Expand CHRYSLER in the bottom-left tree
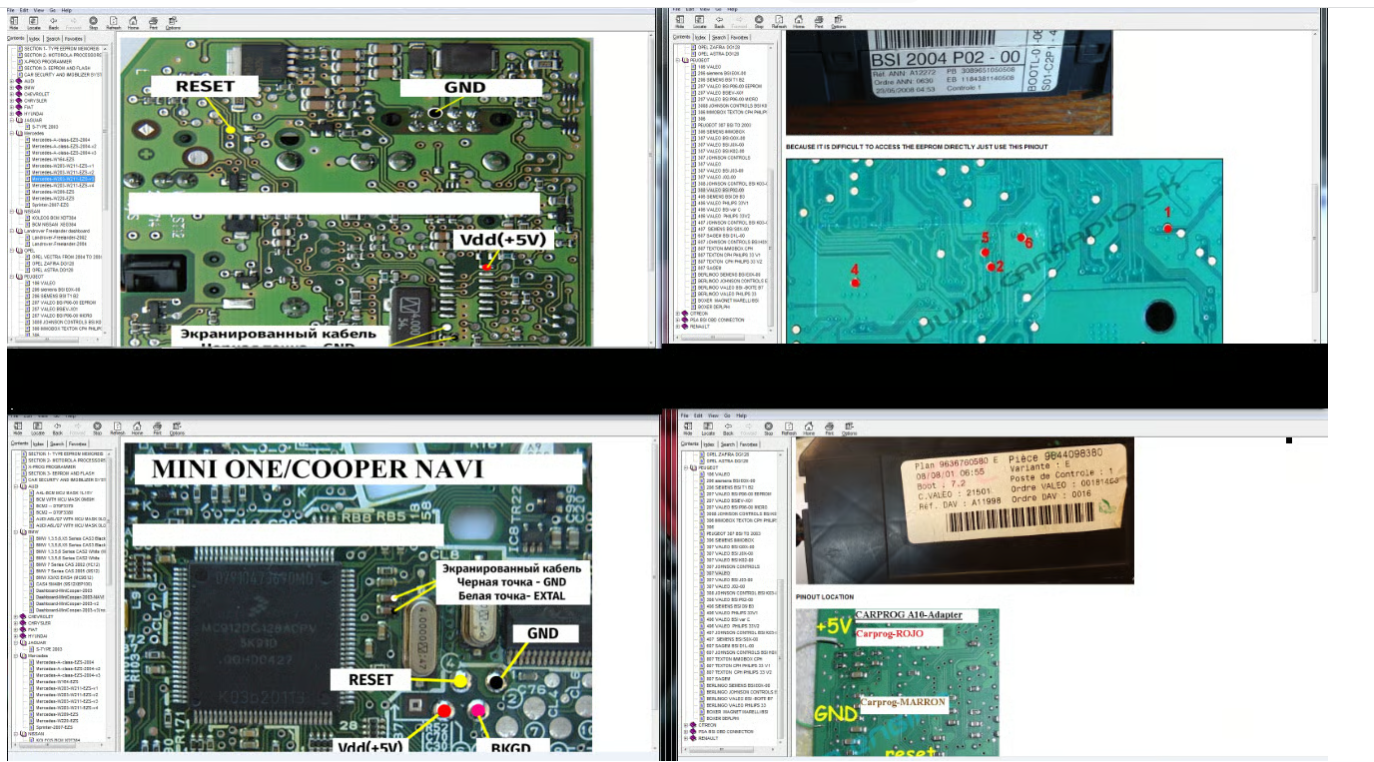 pyautogui.click(x=14, y=624)
